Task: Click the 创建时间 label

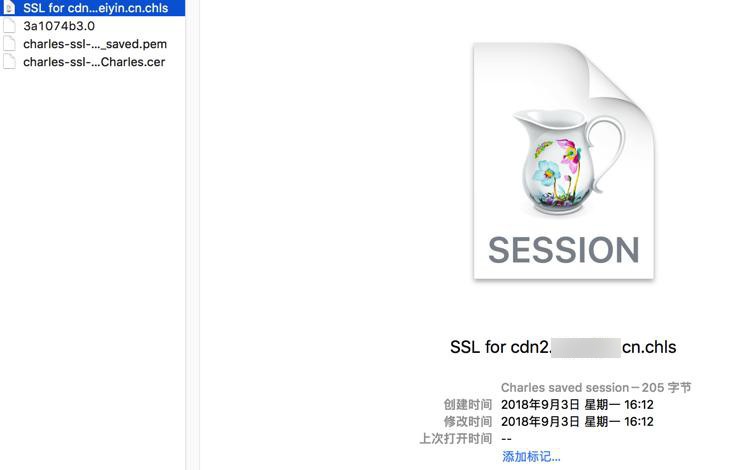Action: click(468, 404)
